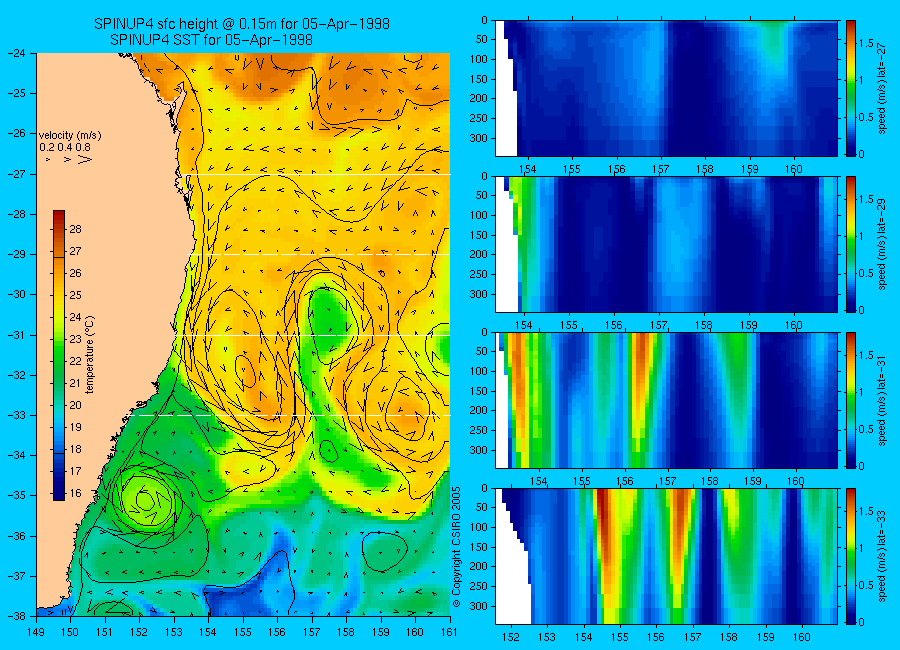Click the rotated 'temperature (°C)' label

(90, 354)
